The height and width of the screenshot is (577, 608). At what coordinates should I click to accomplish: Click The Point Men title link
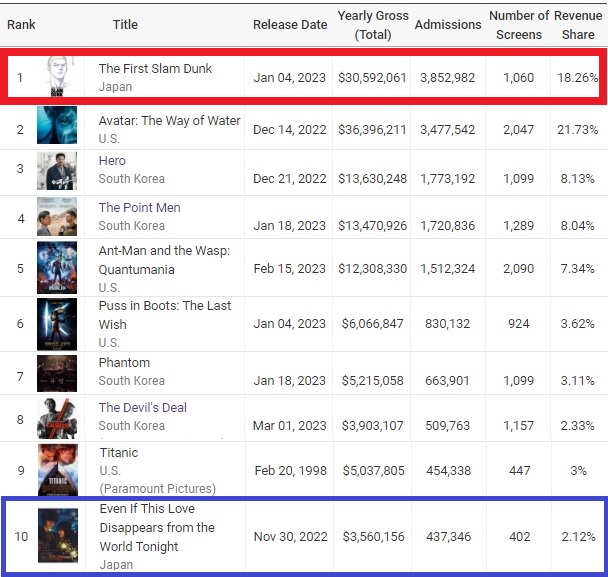[x=138, y=207]
